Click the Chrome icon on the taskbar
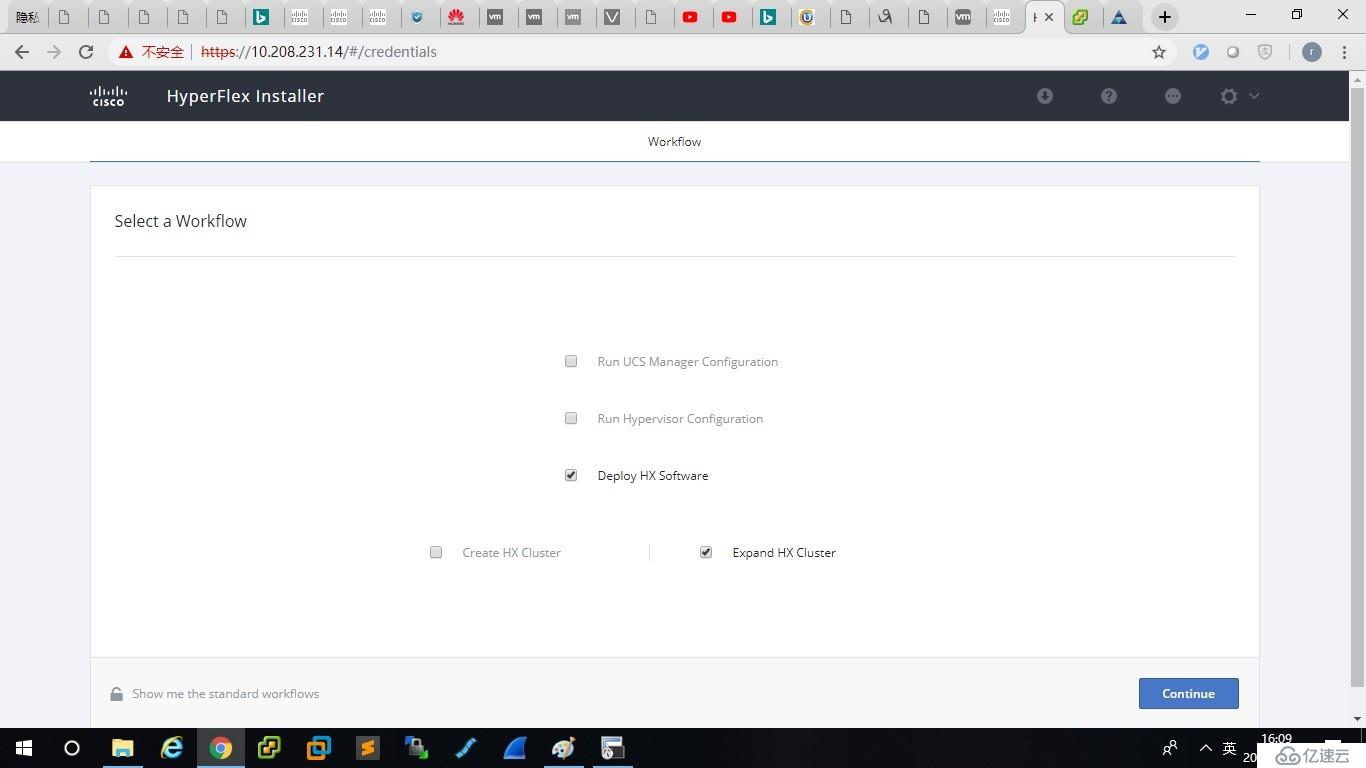The image size is (1366, 768). (x=221, y=748)
